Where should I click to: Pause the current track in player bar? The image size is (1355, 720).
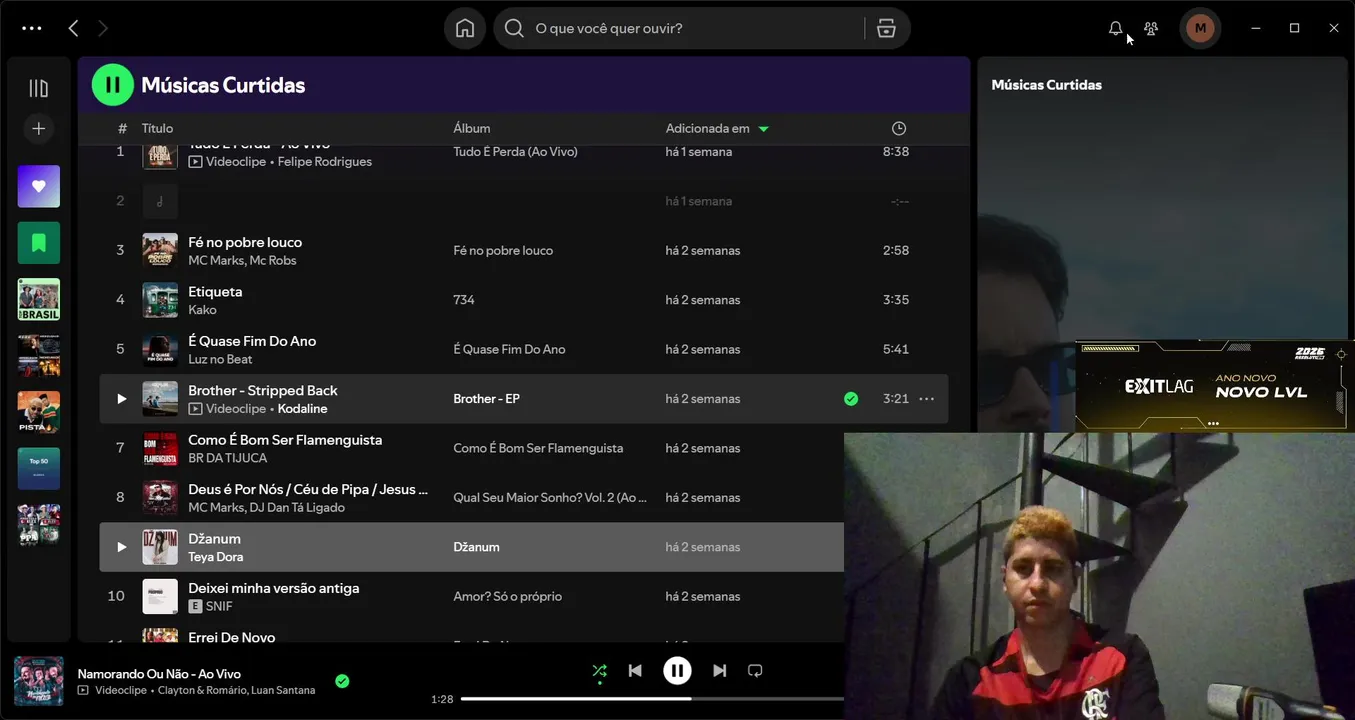[x=677, y=671]
